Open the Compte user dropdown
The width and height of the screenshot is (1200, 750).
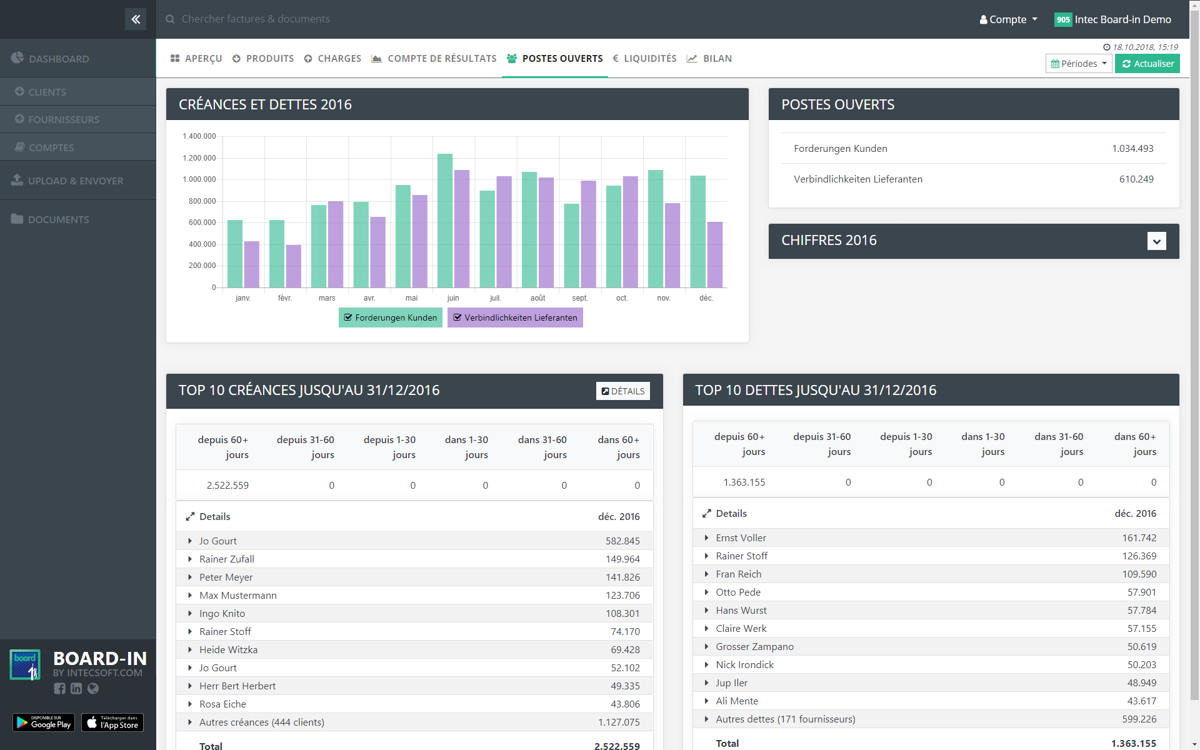(1008, 19)
